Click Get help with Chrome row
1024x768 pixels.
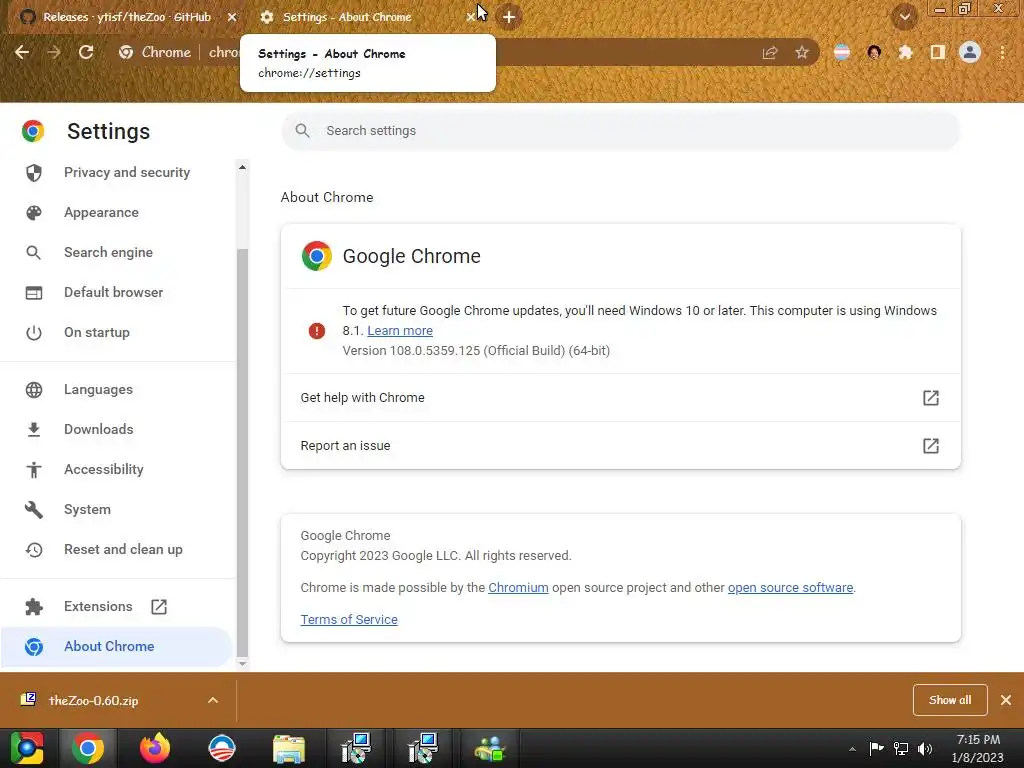(x=620, y=398)
